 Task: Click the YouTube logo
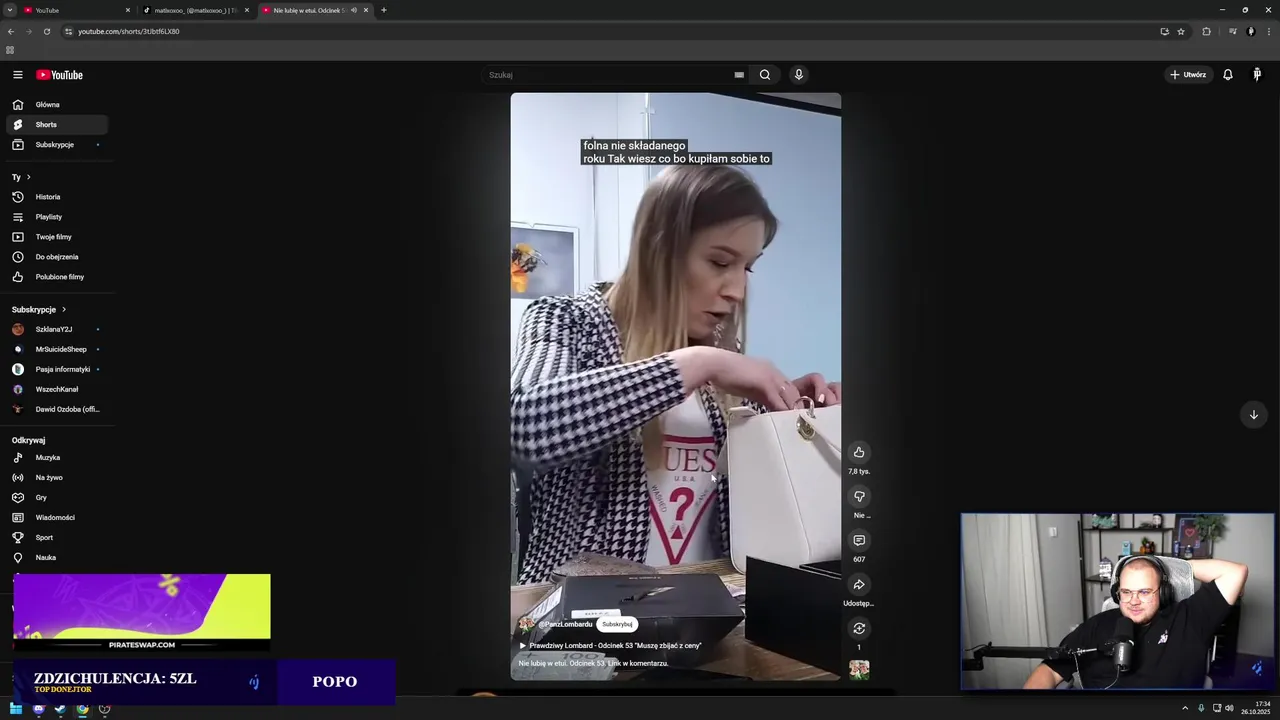pos(60,75)
